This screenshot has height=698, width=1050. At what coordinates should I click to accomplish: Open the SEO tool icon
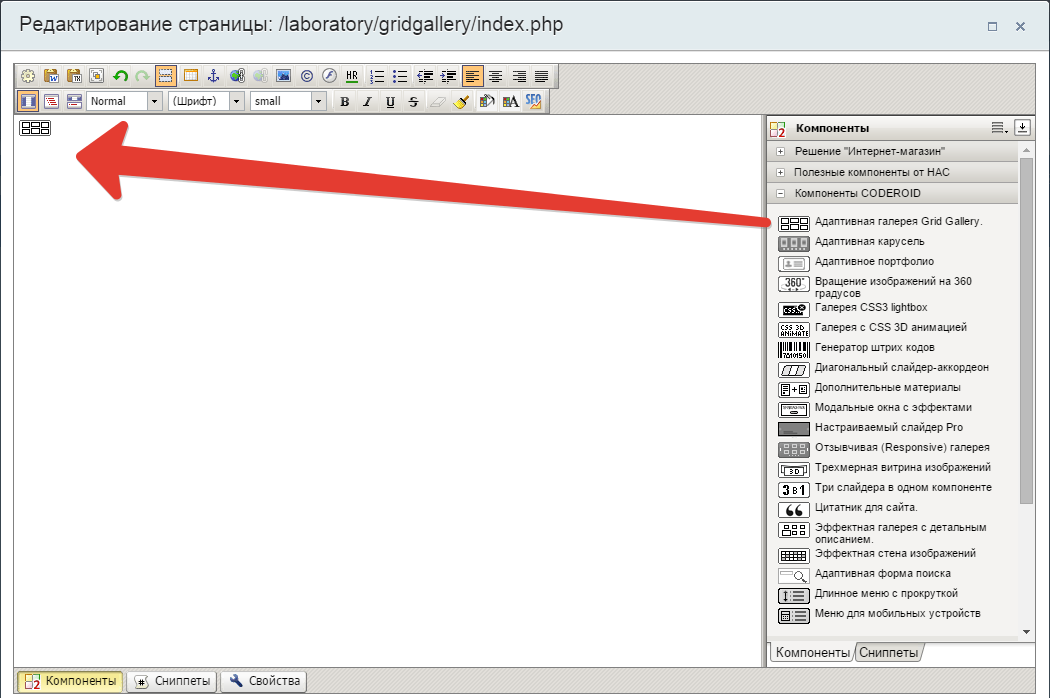534,101
